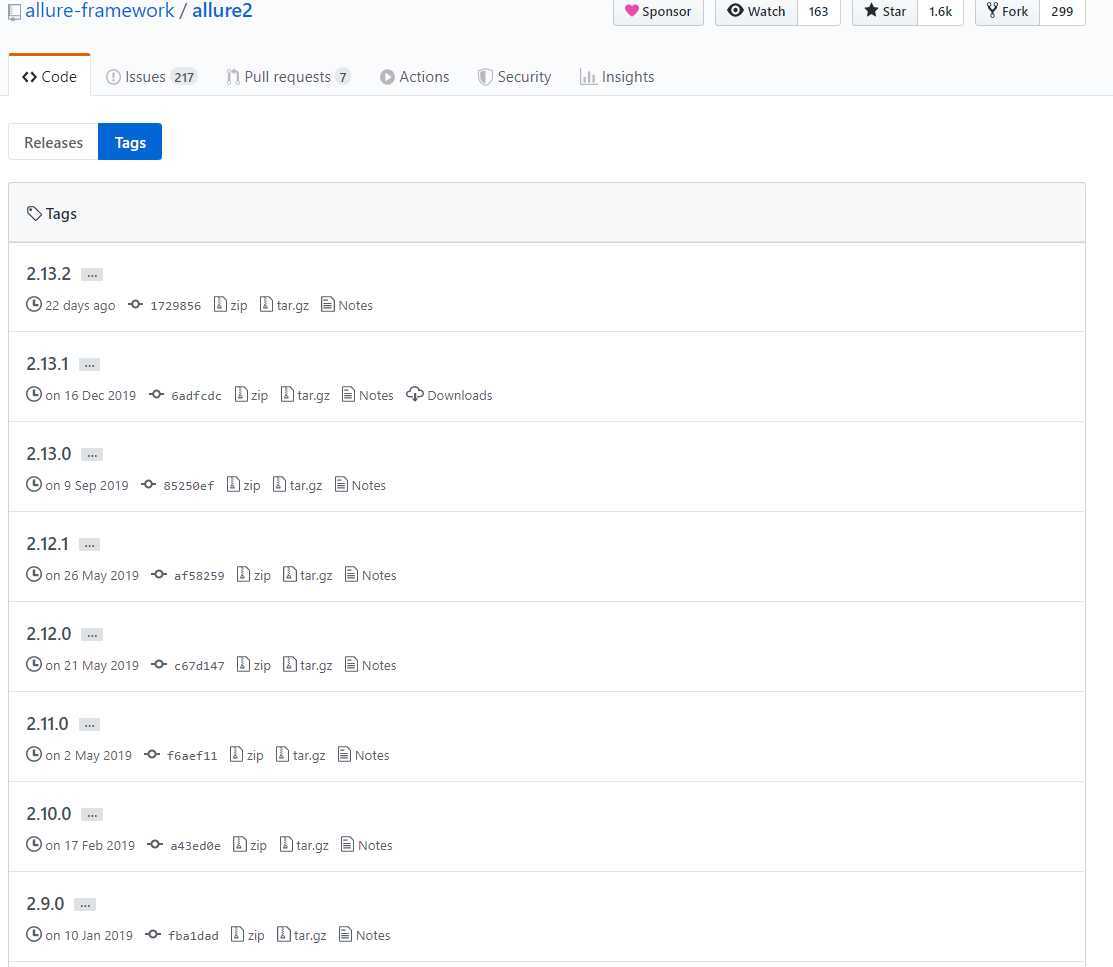
Task: Open tag 2.13.2
Action: [x=48, y=273]
